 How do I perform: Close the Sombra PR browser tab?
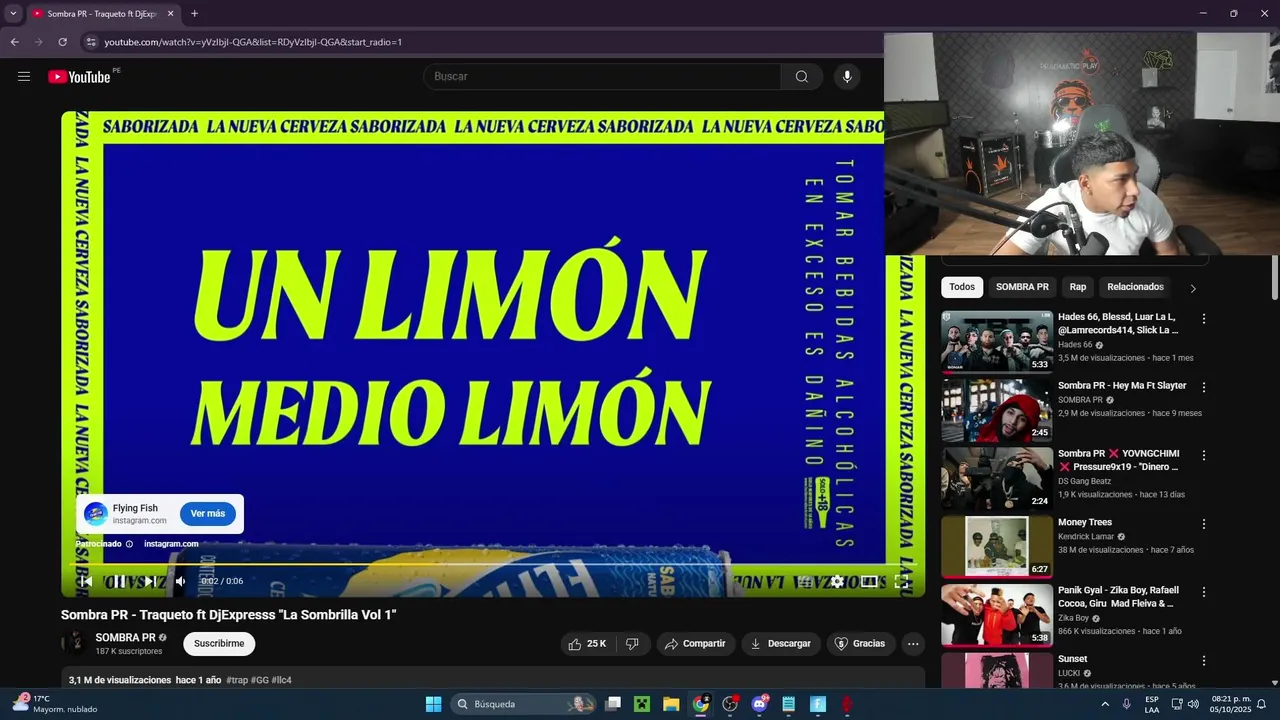[170, 14]
